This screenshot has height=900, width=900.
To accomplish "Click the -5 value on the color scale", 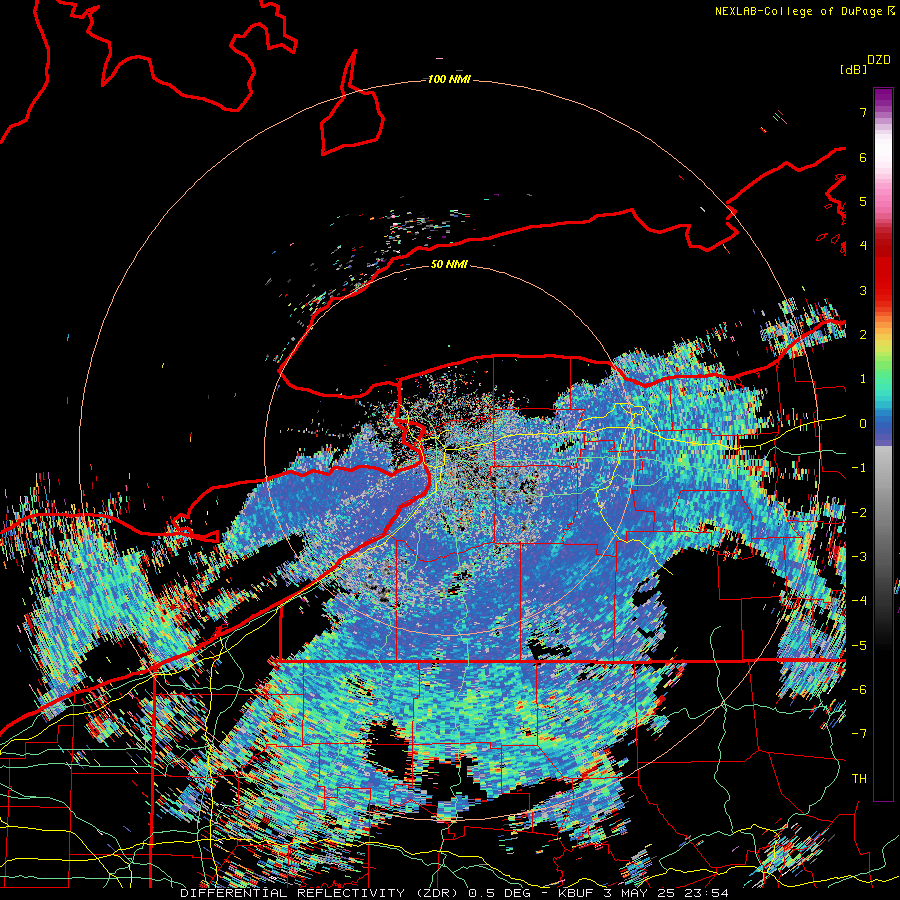I will 859,646.
